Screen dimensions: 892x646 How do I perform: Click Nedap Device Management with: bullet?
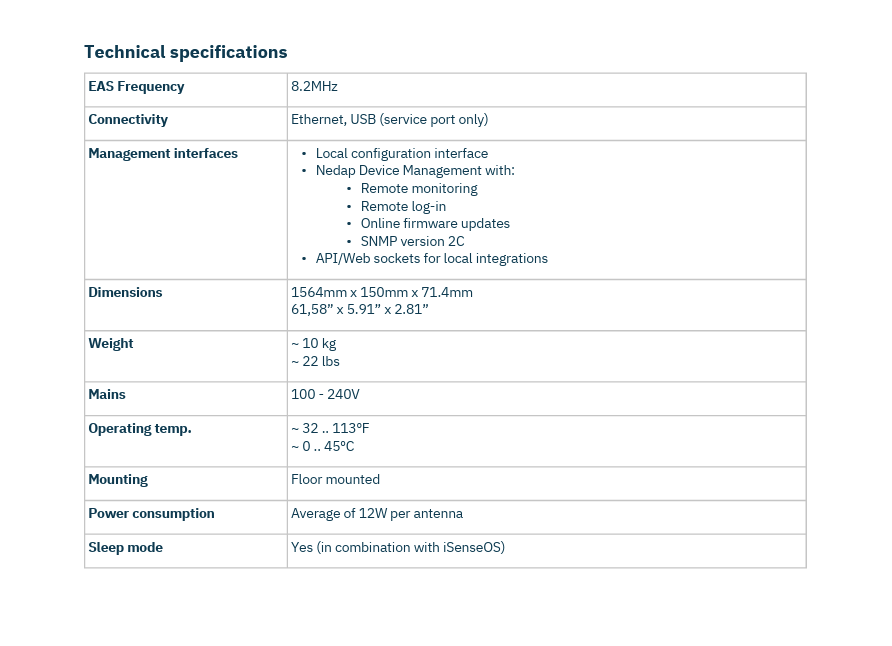pos(415,171)
